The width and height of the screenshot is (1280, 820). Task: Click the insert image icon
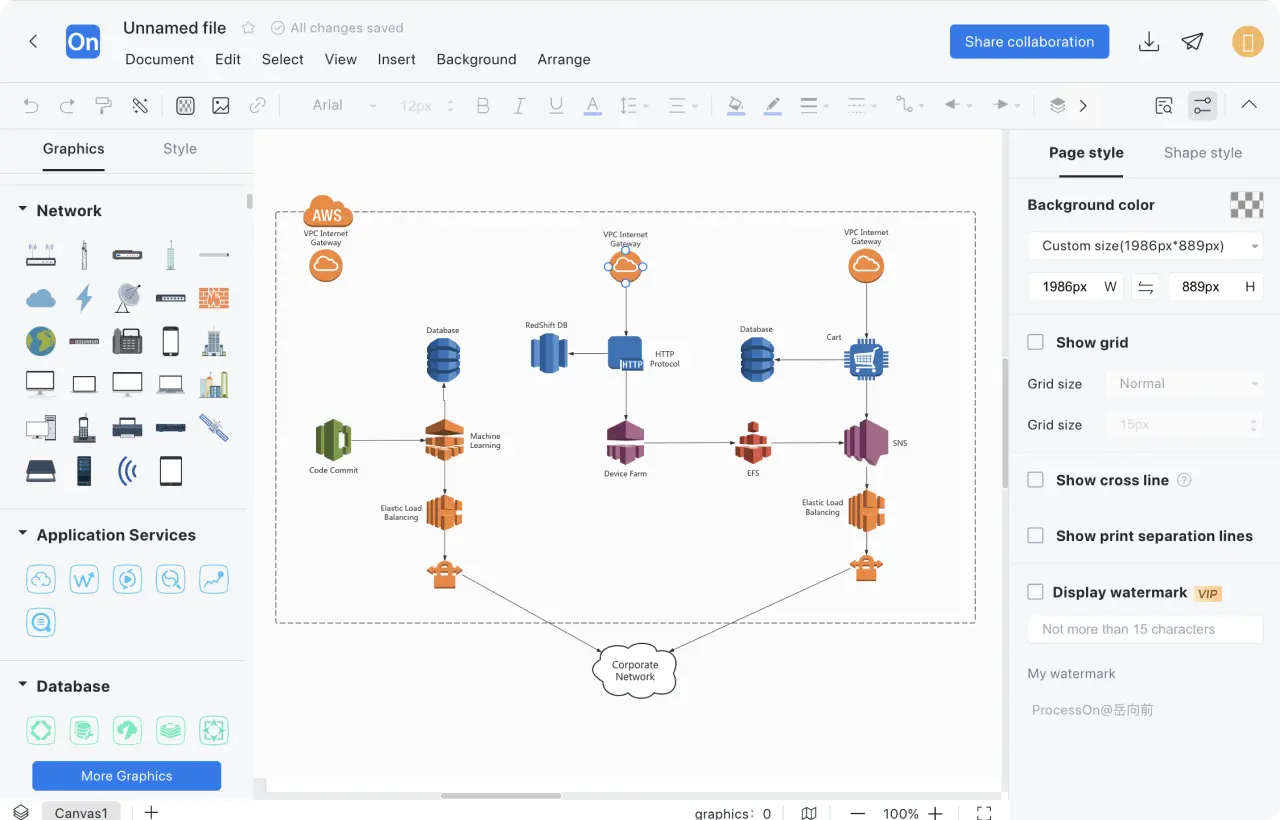[x=221, y=106]
